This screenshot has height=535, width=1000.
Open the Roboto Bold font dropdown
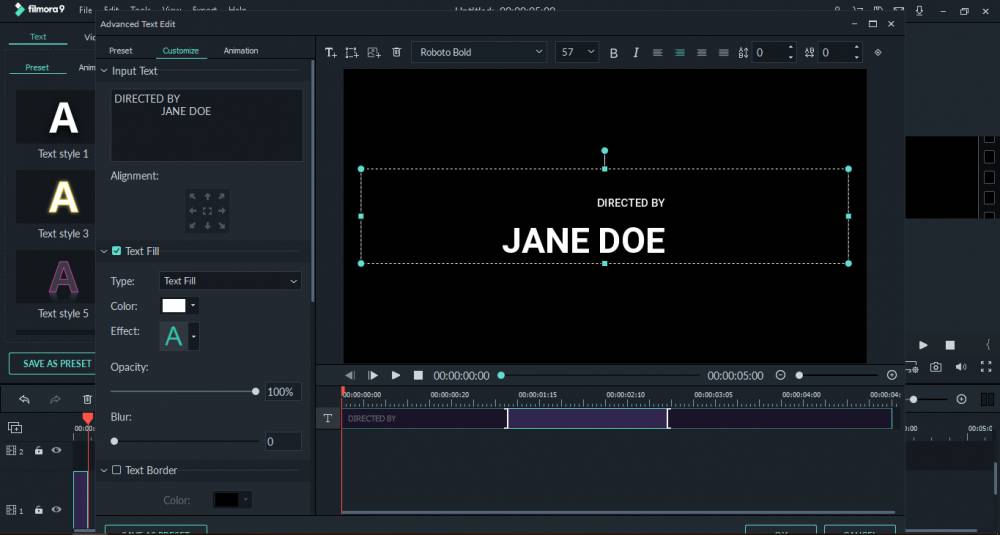coord(480,52)
